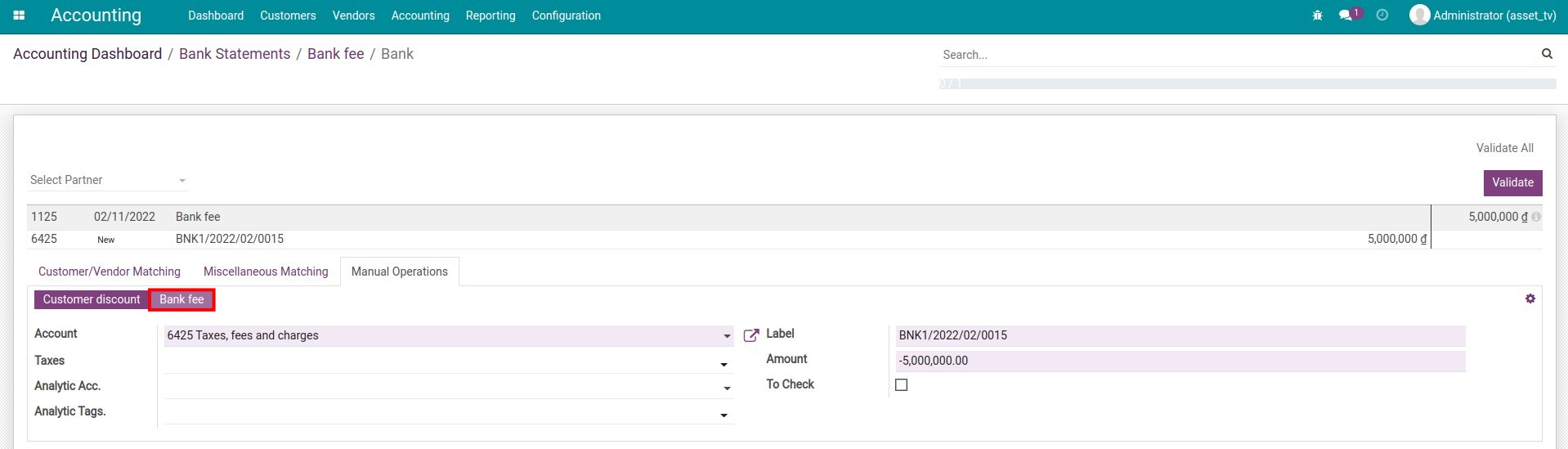Tick the To Check checkbox
Viewport: 1568px width, 449px height.
901,385
